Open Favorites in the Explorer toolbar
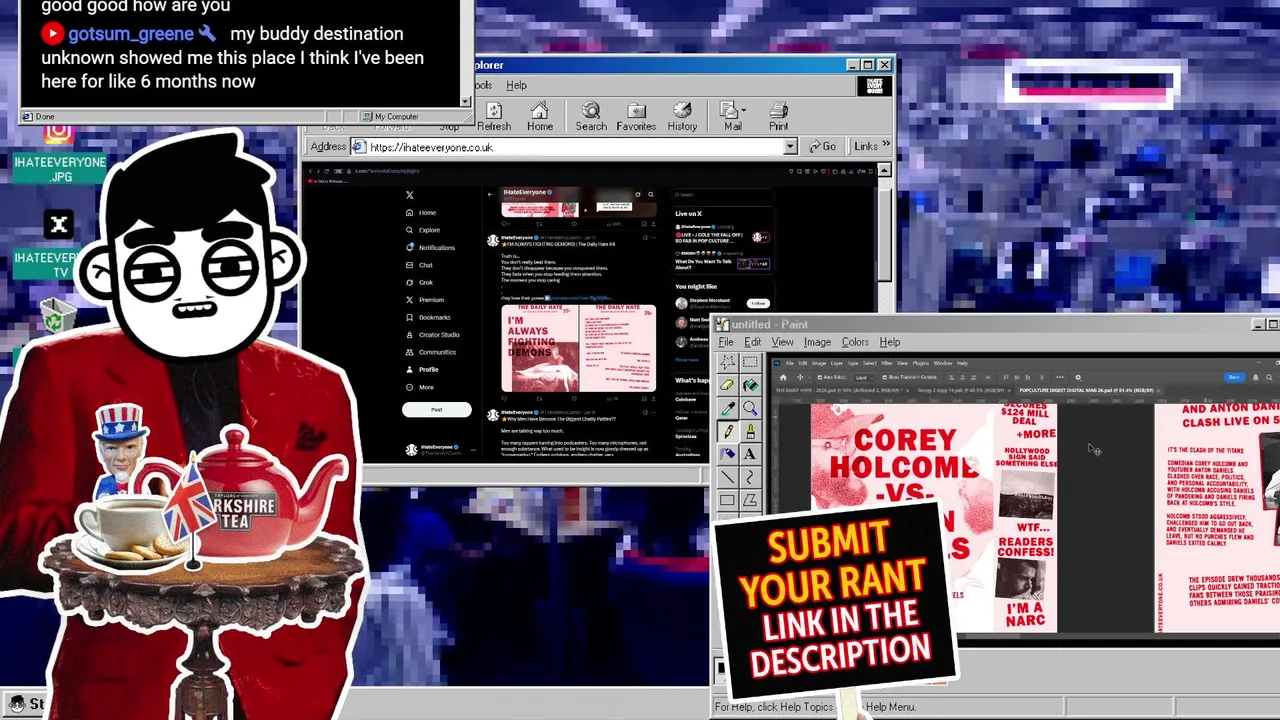 [x=636, y=116]
